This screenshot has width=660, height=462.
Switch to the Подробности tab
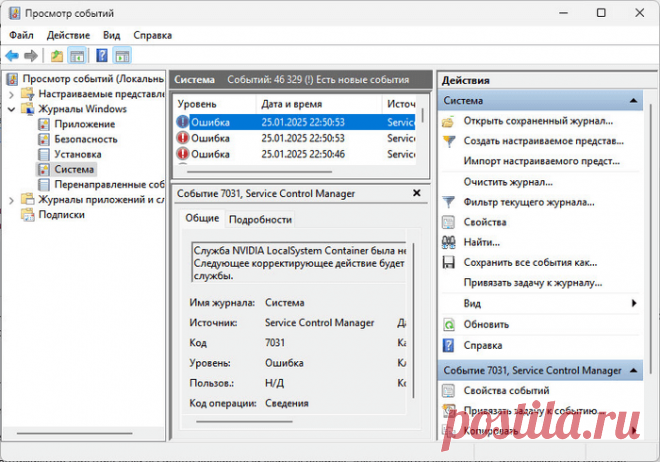click(260, 220)
